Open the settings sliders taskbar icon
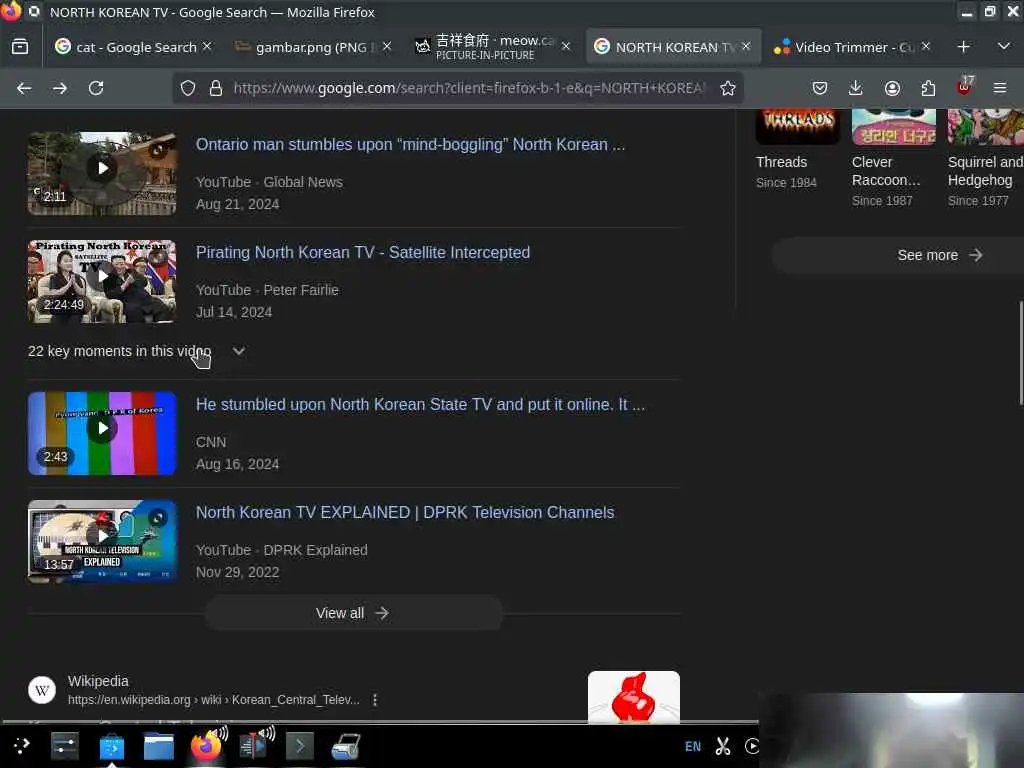1024x768 pixels. click(x=65, y=746)
